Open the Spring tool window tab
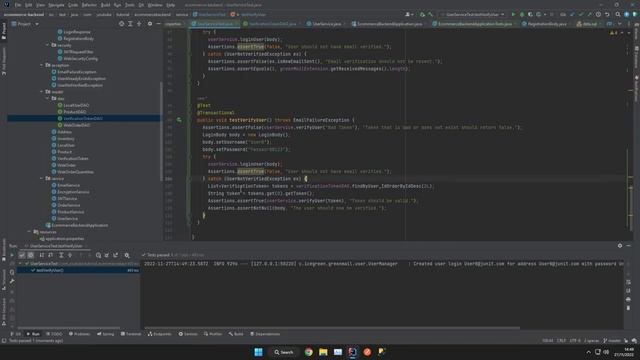Screen dimensions: 640x360 pyautogui.click(x=106, y=334)
